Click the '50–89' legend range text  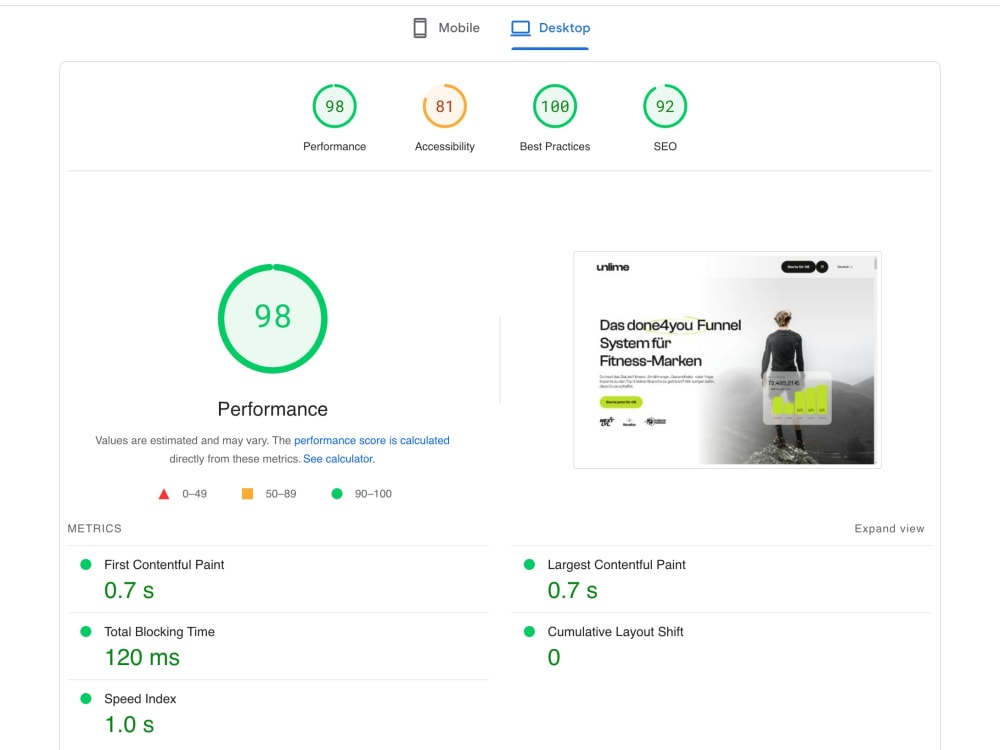[x=281, y=494]
